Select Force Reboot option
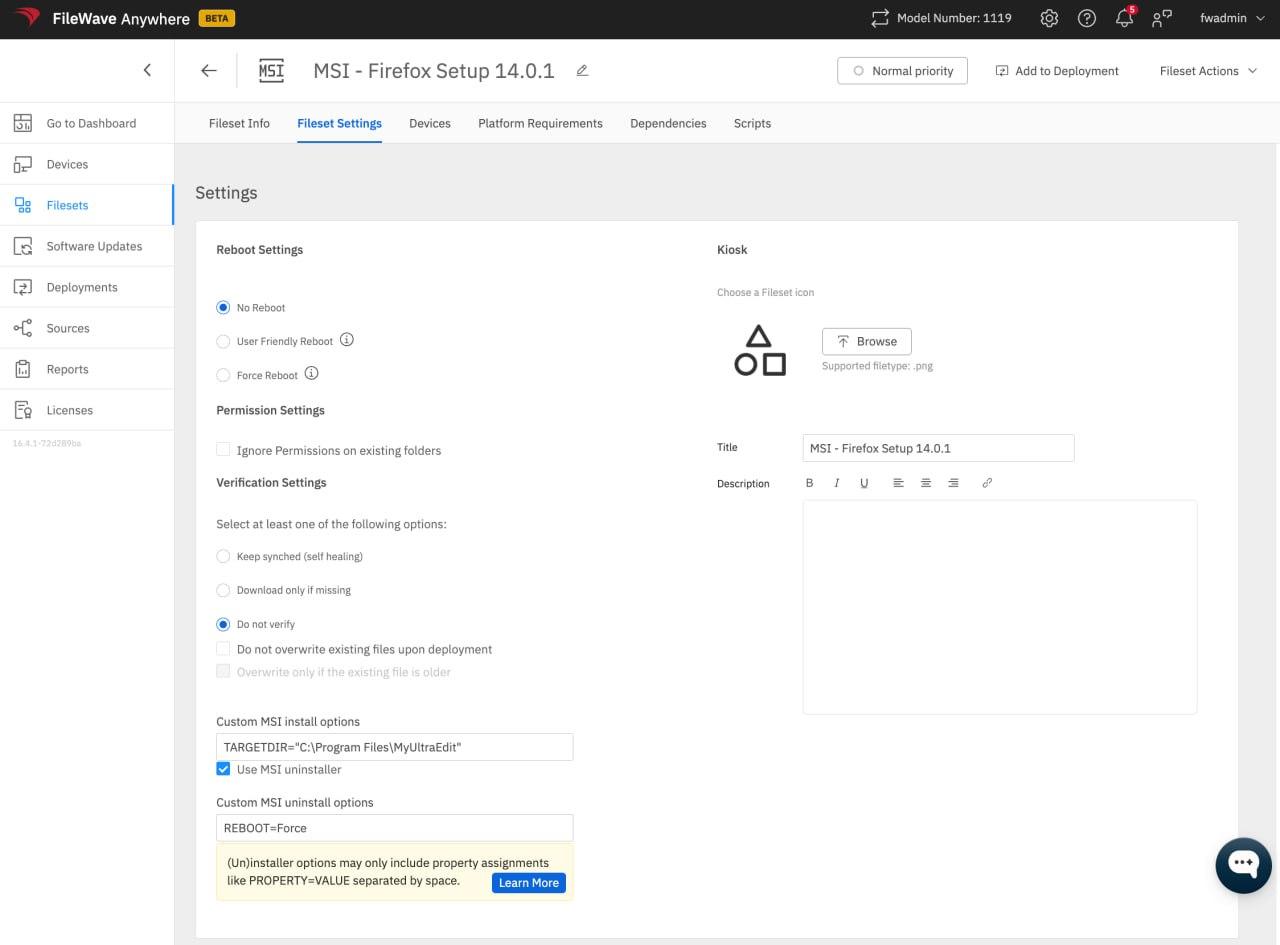 pyautogui.click(x=223, y=375)
